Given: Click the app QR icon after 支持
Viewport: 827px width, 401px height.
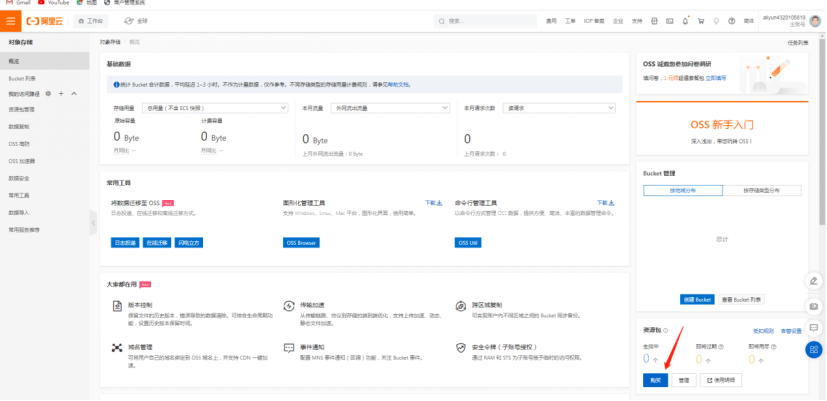Looking at the screenshot, I should click(655, 21).
